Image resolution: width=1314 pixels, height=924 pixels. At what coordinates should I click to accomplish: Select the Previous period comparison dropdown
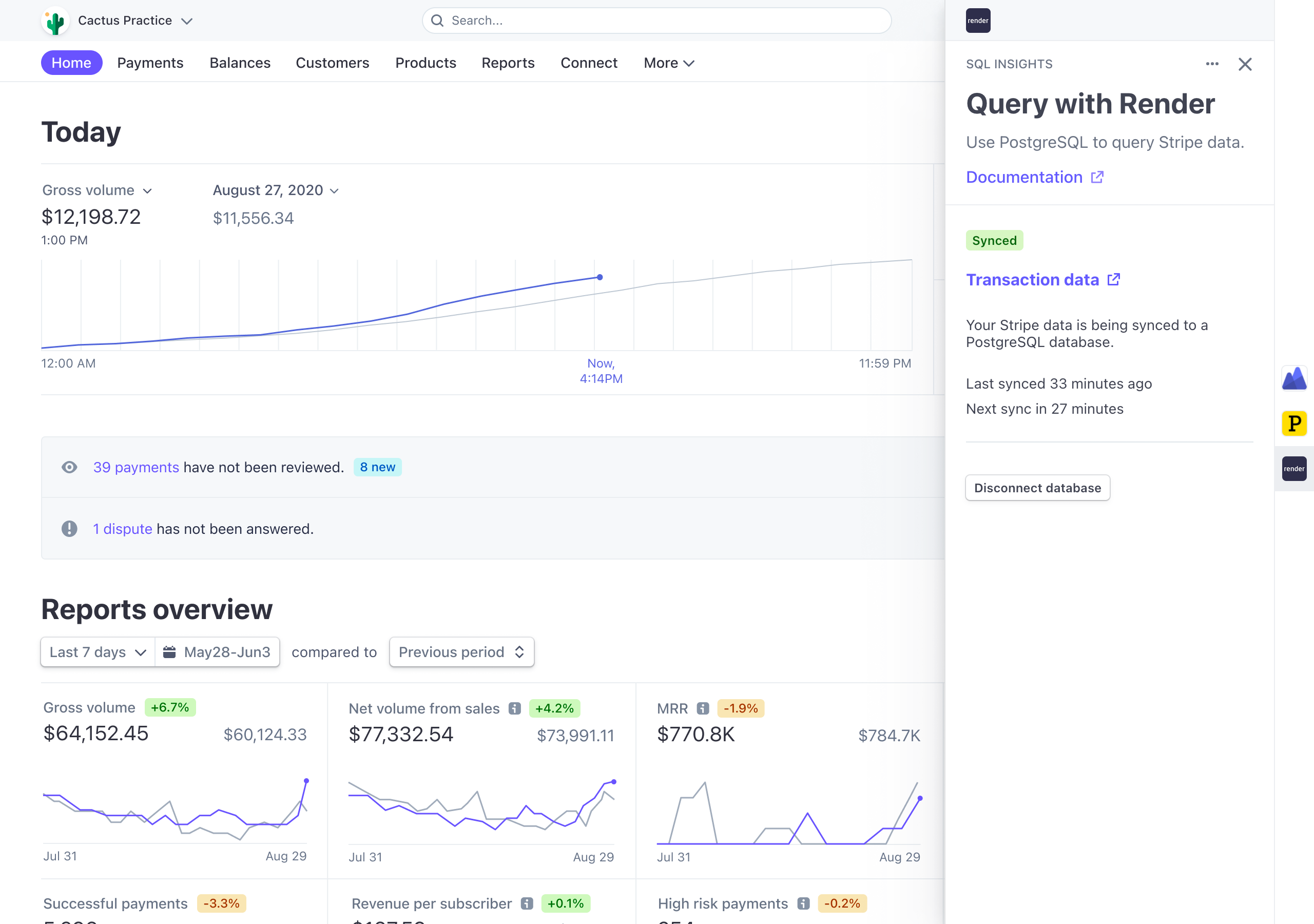pos(461,652)
